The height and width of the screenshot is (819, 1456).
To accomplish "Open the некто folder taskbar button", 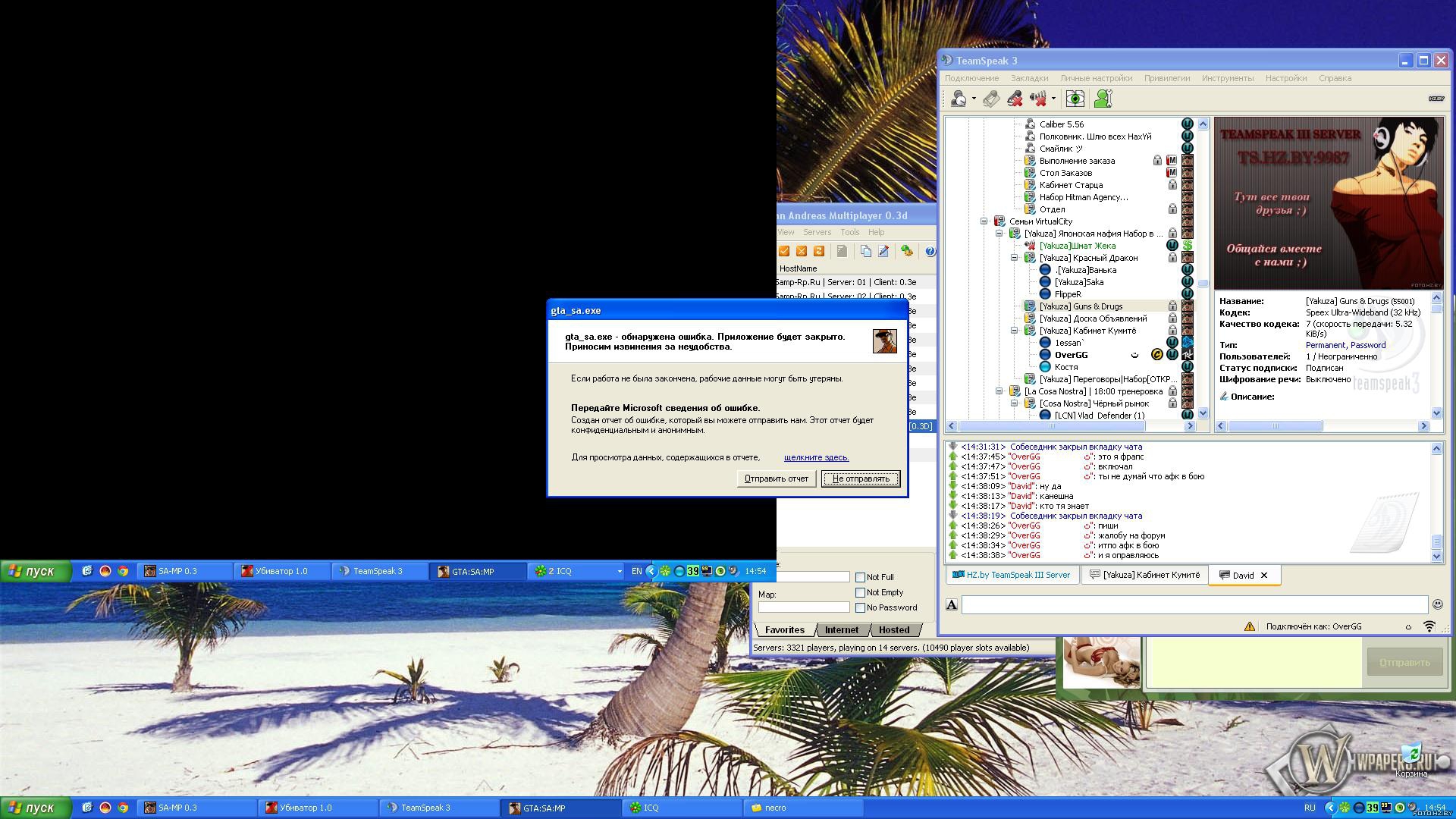I will coord(802,808).
